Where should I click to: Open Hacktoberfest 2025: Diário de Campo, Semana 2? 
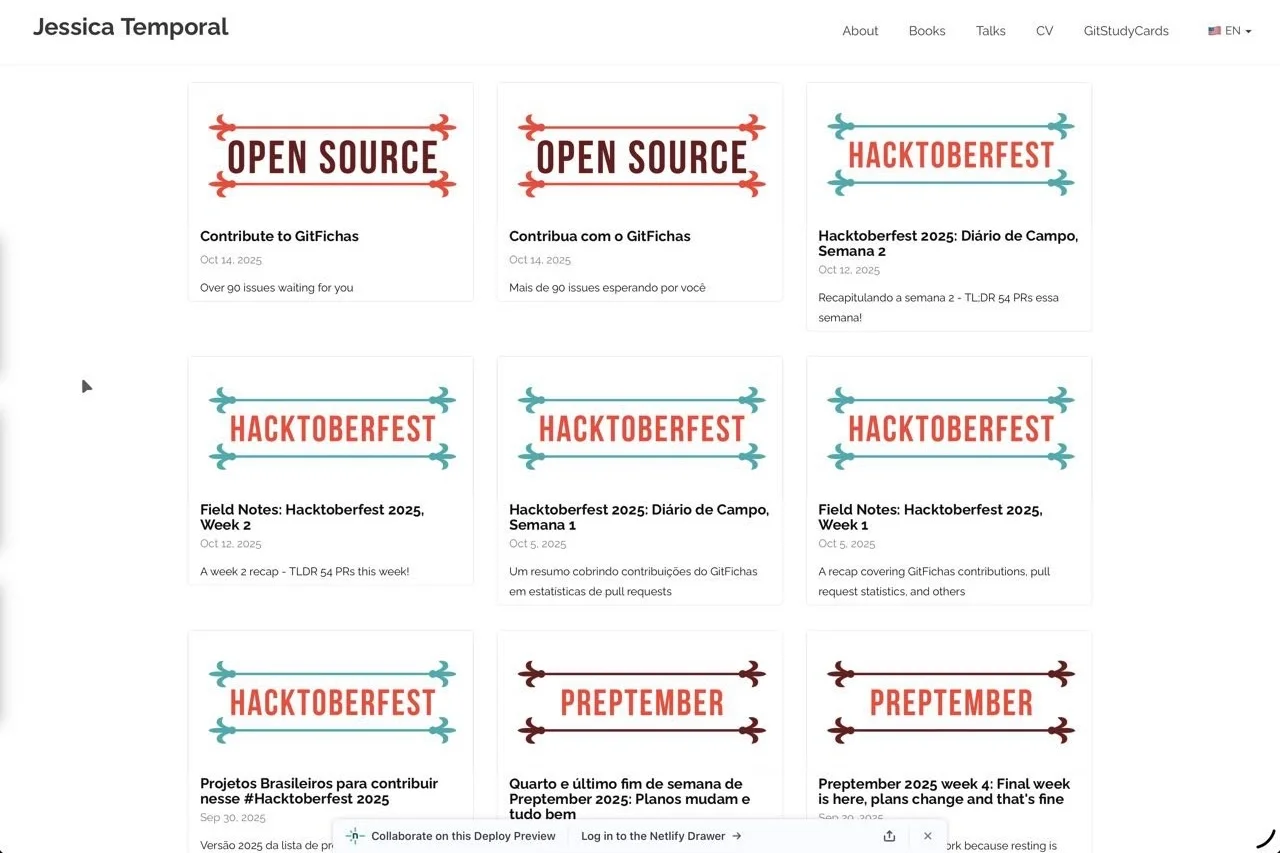tap(948, 243)
